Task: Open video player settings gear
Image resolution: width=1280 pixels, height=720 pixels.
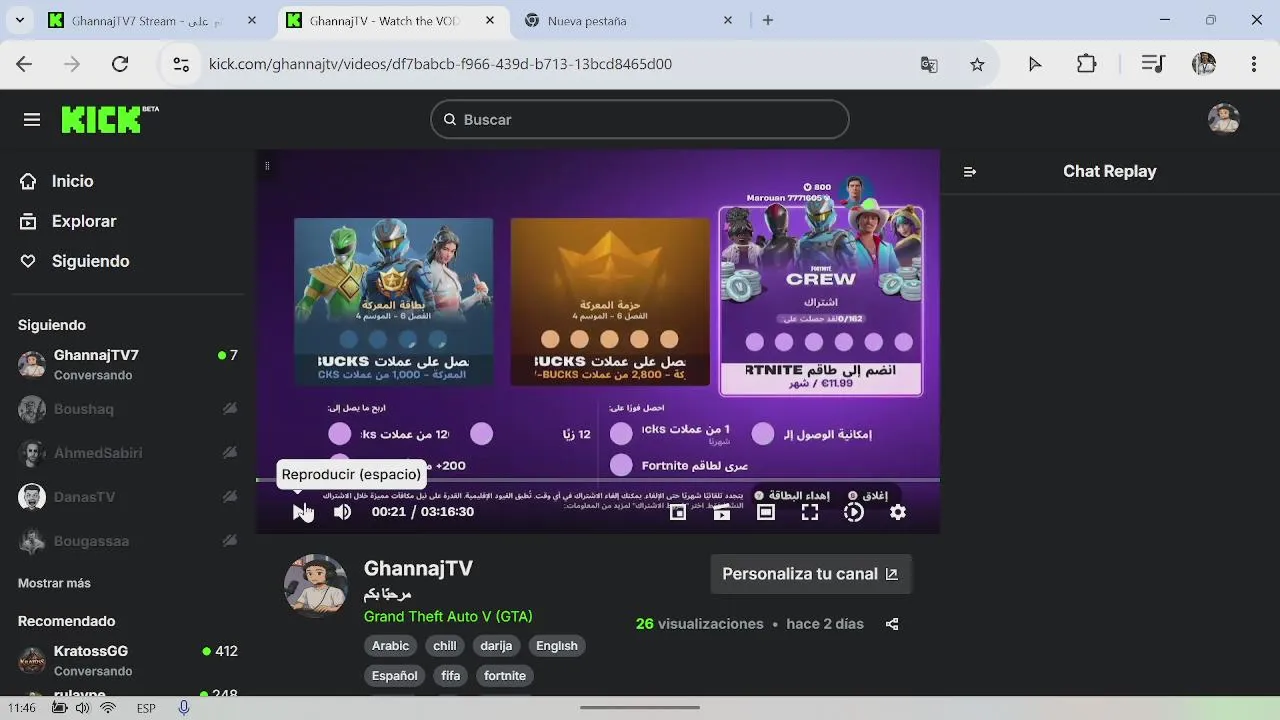Action: pyautogui.click(x=898, y=512)
